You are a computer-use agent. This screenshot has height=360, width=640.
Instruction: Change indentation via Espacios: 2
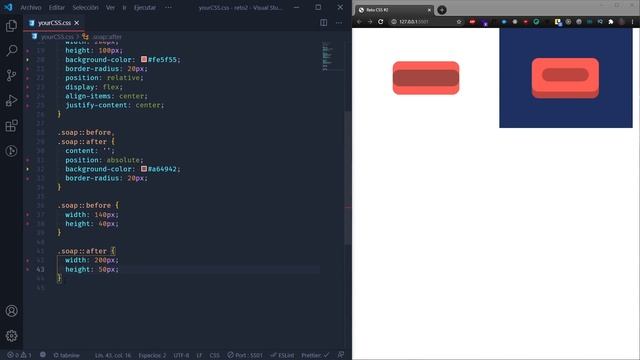click(152, 355)
